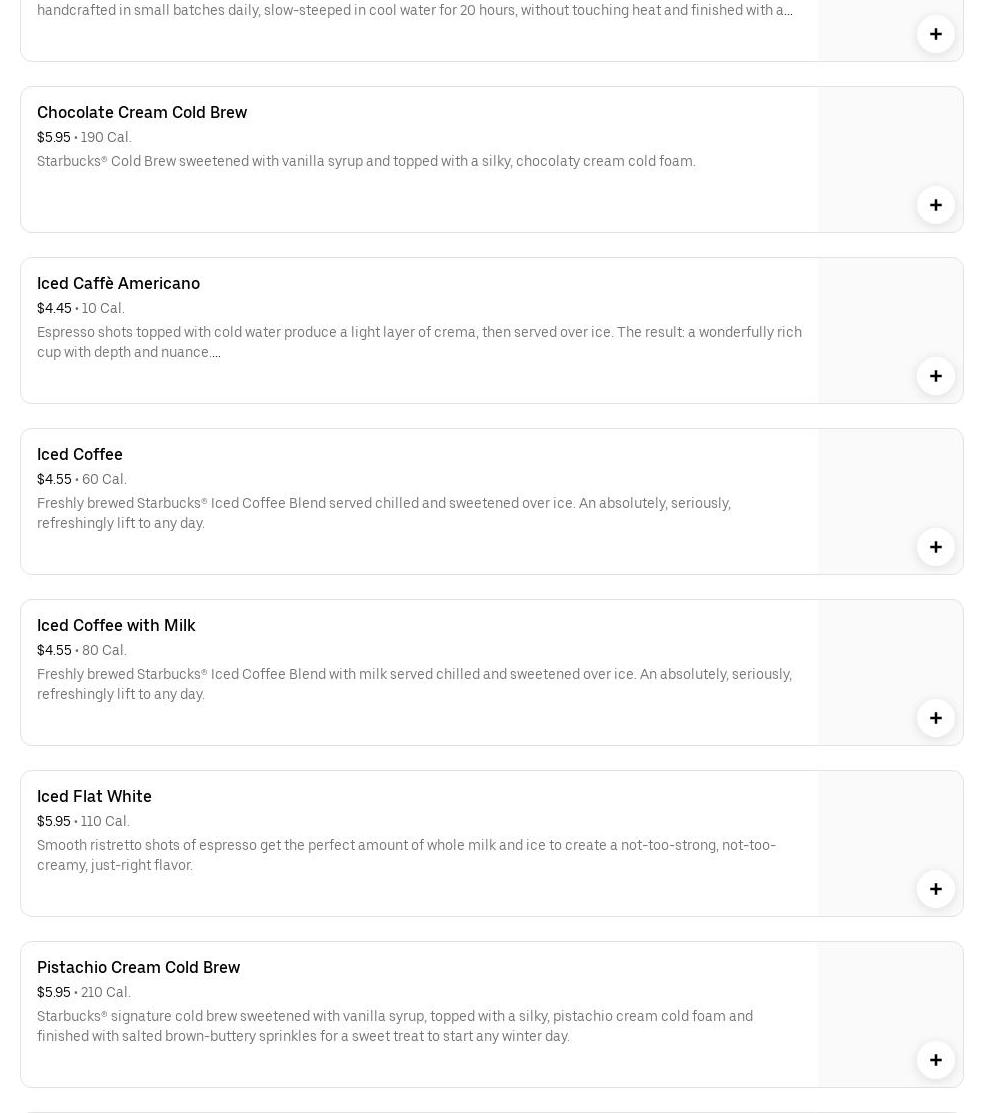Add Pistachio Cream Cold Brew via plus icon
This screenshot has height=1113, width=984.
[935, 1060]
